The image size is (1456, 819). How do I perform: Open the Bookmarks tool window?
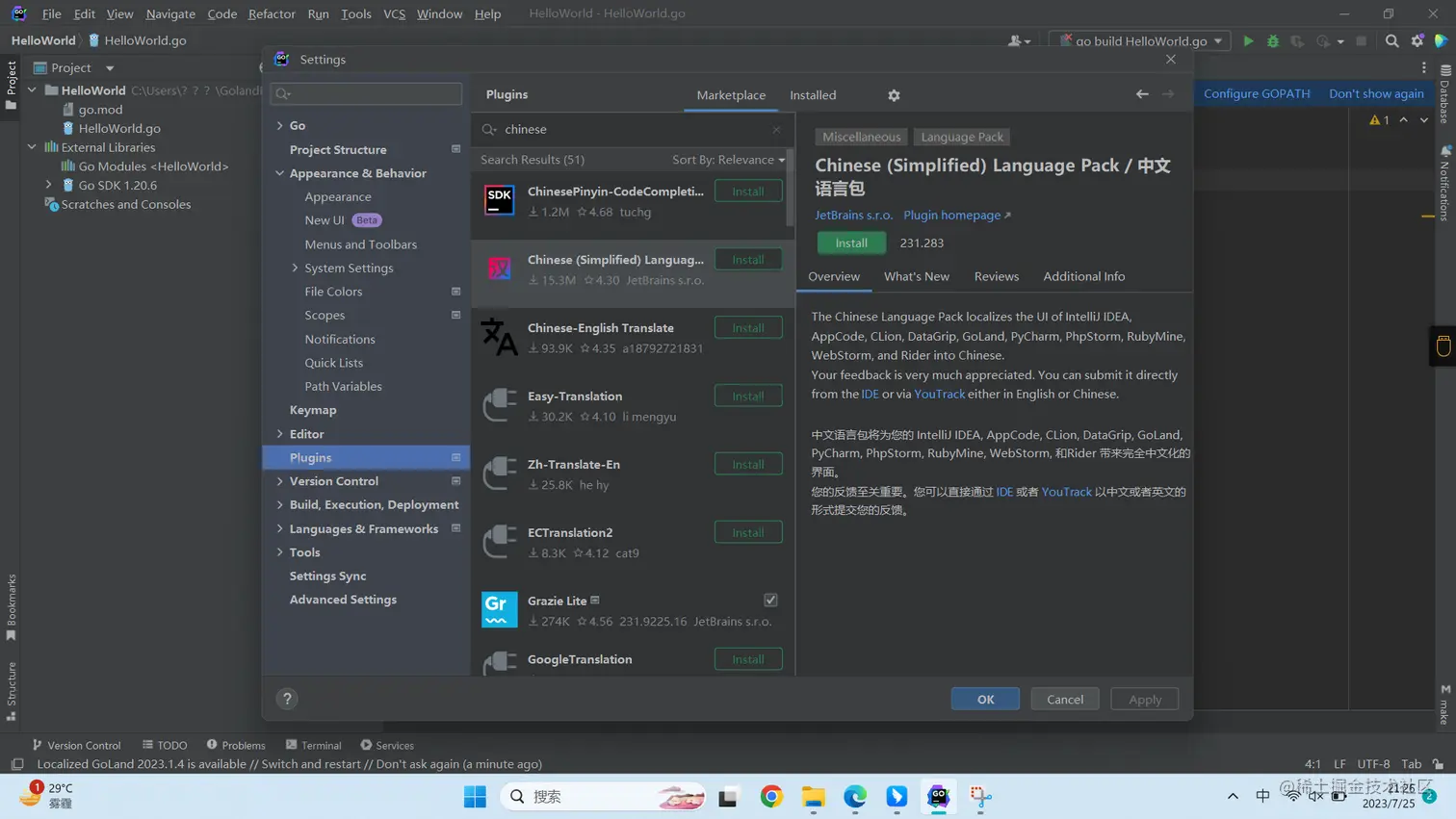(12, 606)
